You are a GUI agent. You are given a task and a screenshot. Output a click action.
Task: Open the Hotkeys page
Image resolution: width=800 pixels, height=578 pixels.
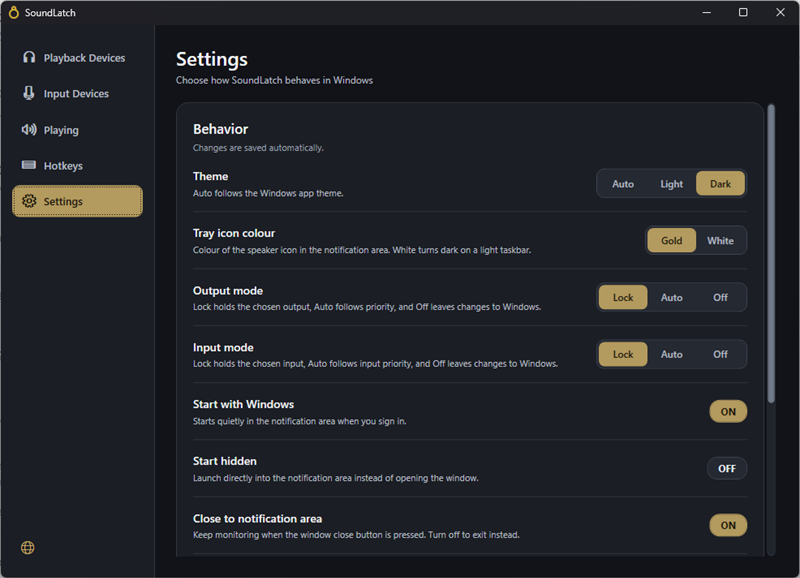click(x=78, y=165)
